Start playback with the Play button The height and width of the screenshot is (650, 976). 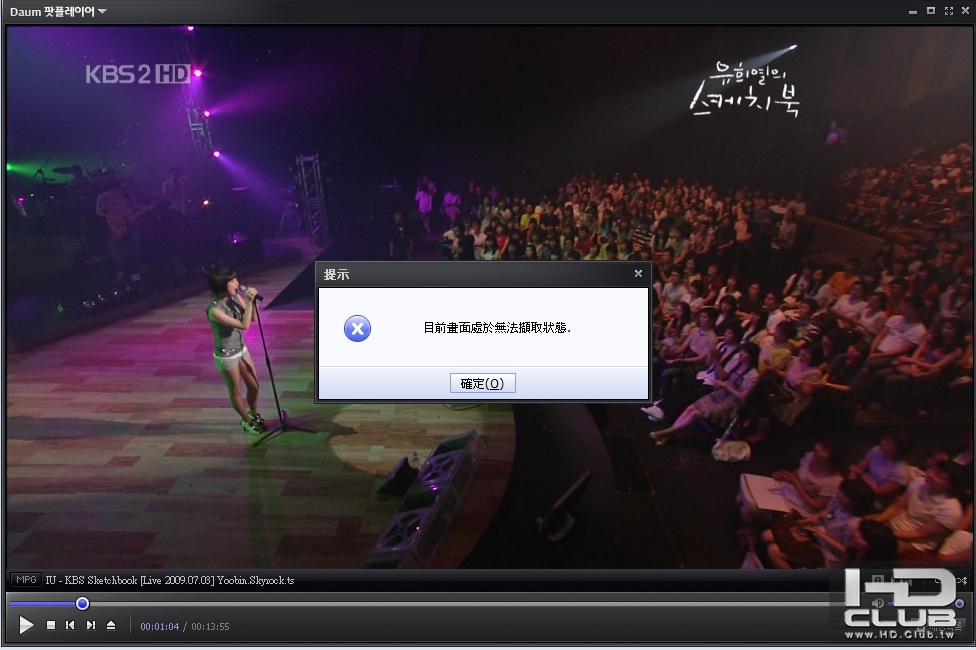tap(26, 624)
